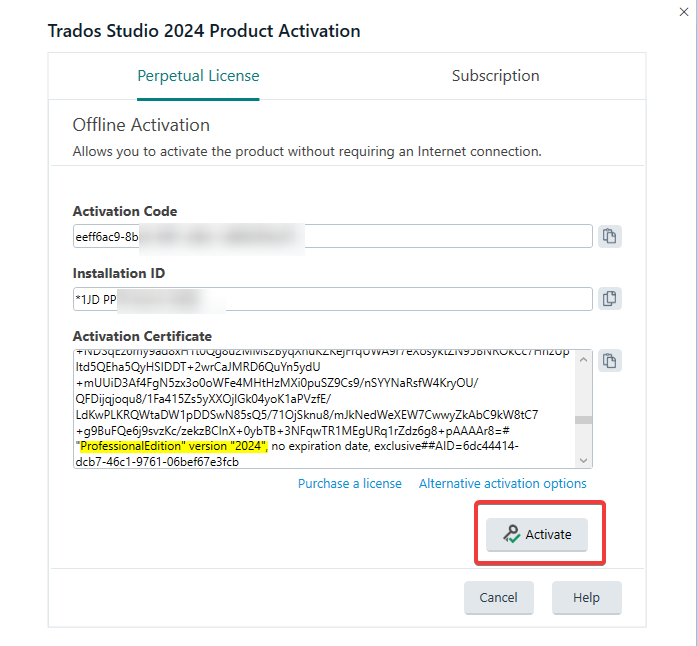This screenshot has width=697, height=646.
Task: Close the Product Activation dialog with X
Action: pyautogui.click(x=684, y=12)
